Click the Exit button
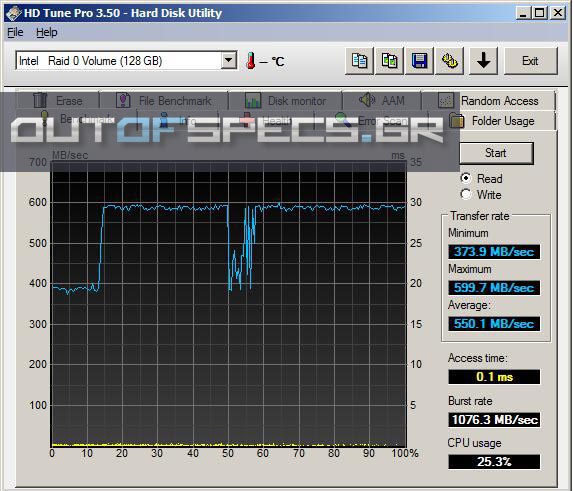 click(x=531, y=61)
